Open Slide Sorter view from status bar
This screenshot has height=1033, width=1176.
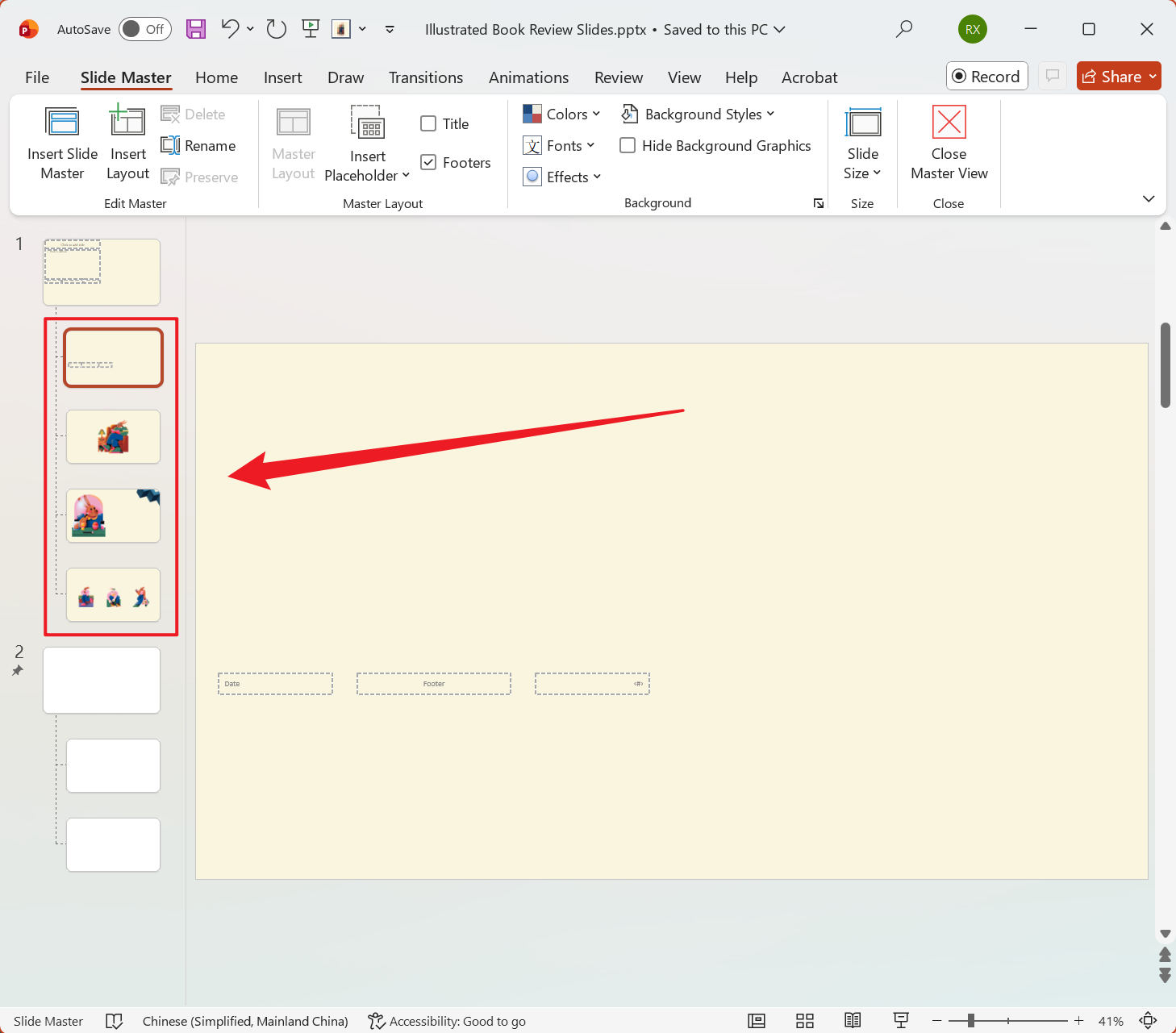pyautogui.click(x=804, y=1021)
